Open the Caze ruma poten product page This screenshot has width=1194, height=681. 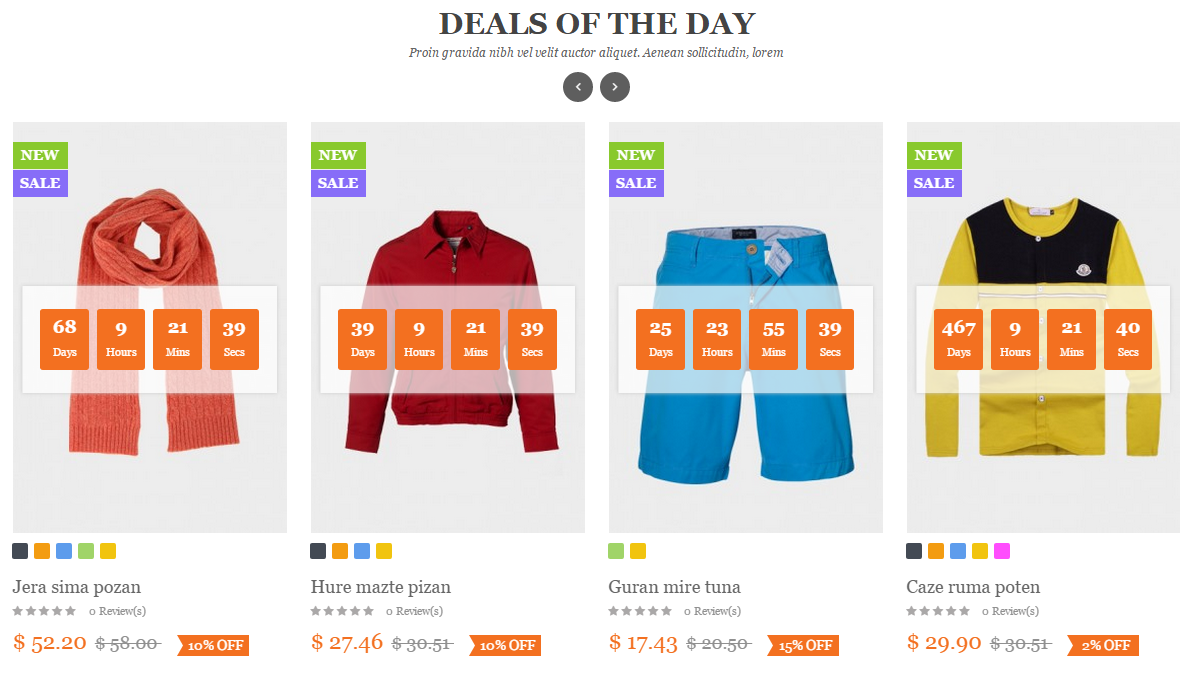(973, 587)
